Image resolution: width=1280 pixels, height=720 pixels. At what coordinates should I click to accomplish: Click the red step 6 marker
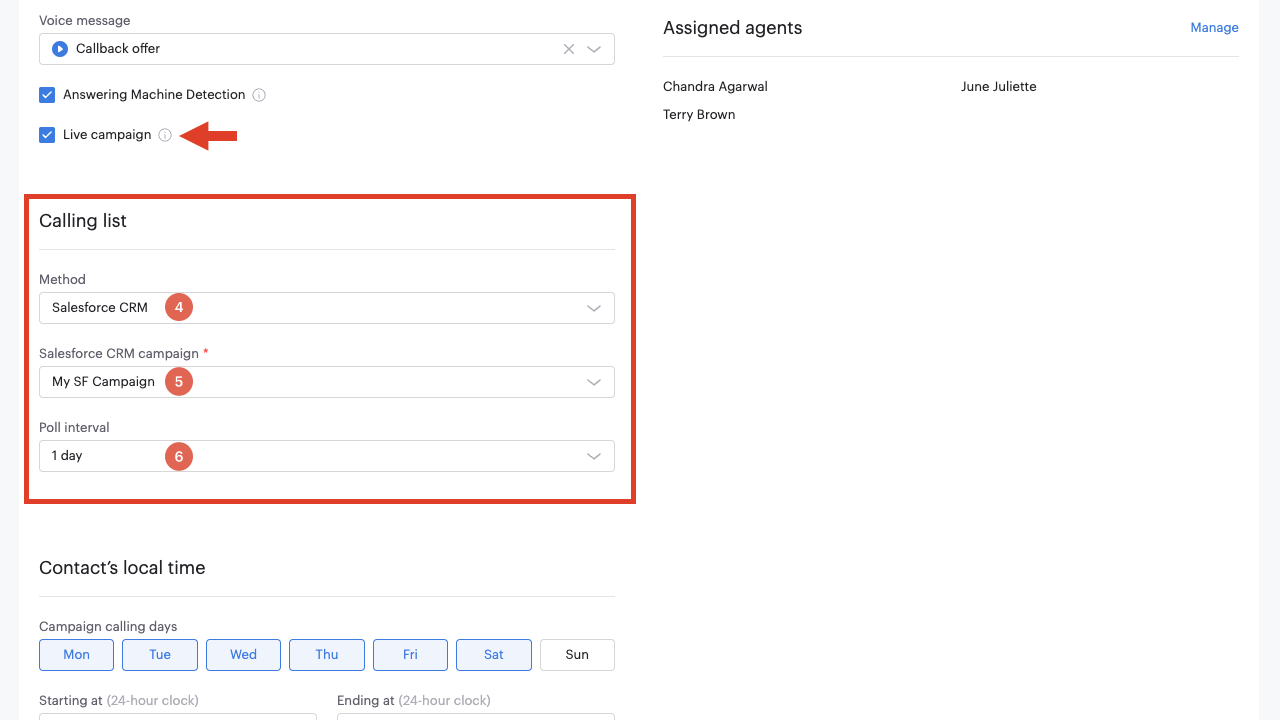pyautogui.click(x=179, y=456)
